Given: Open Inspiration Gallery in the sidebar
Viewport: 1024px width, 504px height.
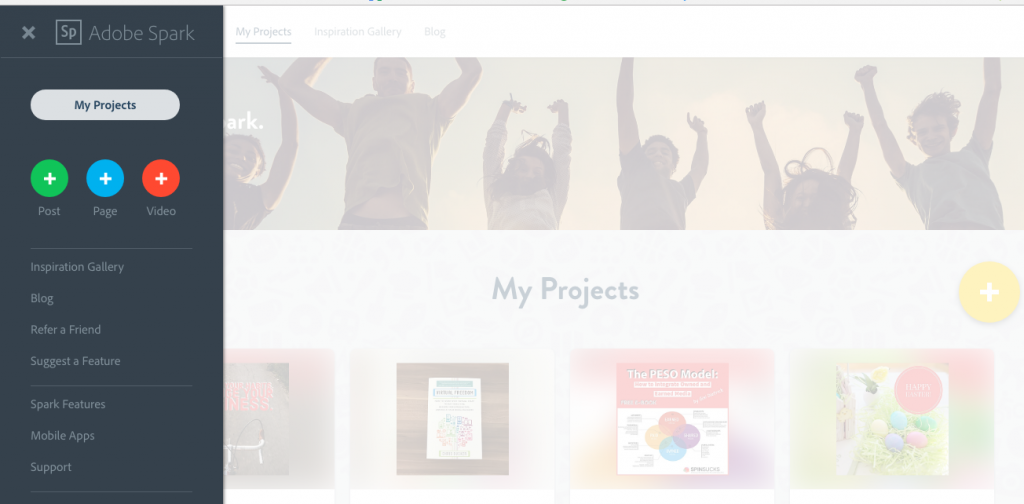Looking at the screenshot, I should (x=77, y=267).
